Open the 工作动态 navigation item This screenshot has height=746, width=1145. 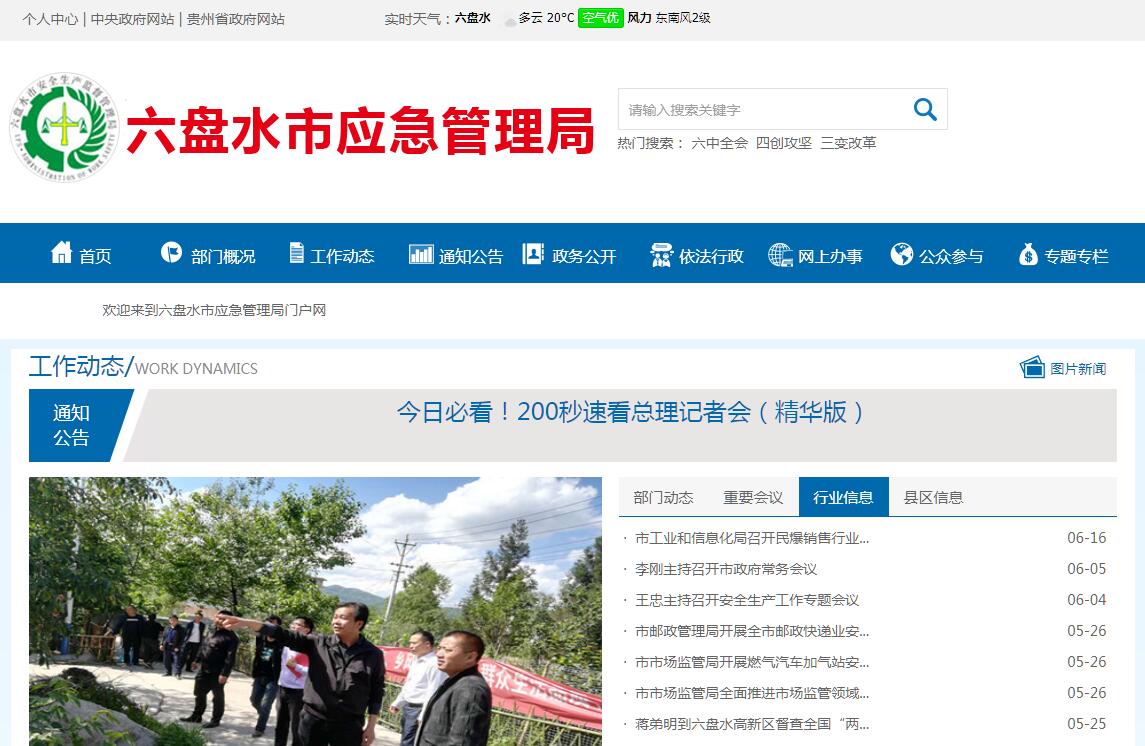tap(342, 256)
